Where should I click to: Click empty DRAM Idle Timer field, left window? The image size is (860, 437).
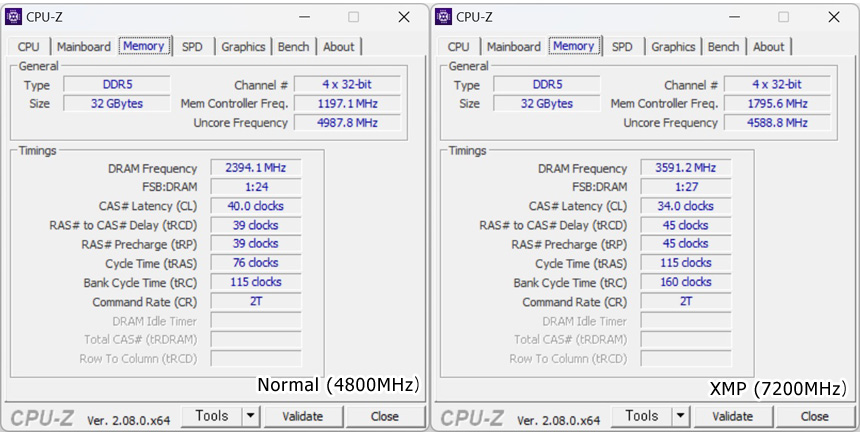click(256, 321)
